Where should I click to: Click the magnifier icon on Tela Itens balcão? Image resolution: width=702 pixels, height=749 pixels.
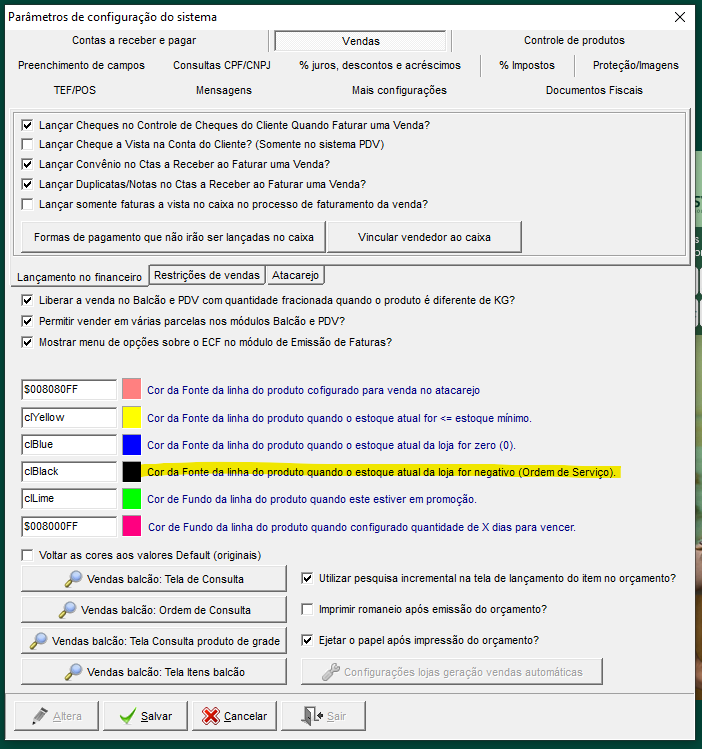72,672
